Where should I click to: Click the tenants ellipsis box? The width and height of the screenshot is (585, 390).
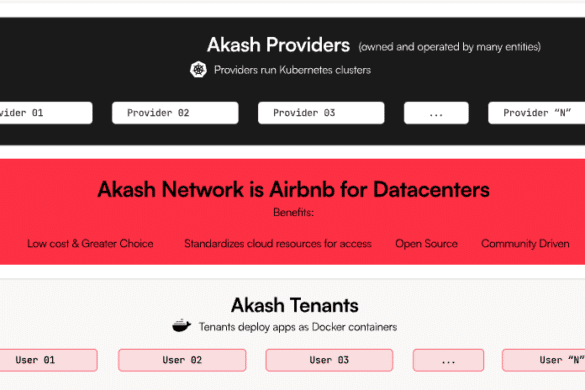coord(448,360)
